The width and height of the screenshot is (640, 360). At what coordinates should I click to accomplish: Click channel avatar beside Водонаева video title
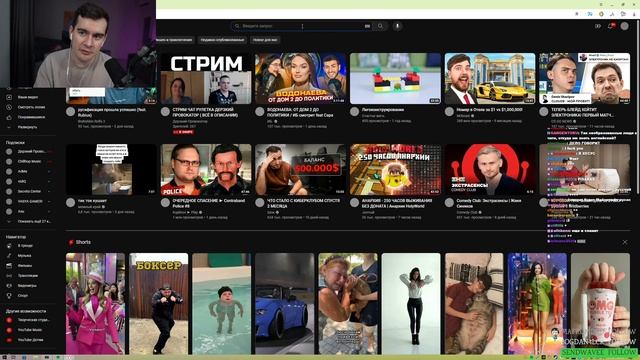tap(260, 111)
